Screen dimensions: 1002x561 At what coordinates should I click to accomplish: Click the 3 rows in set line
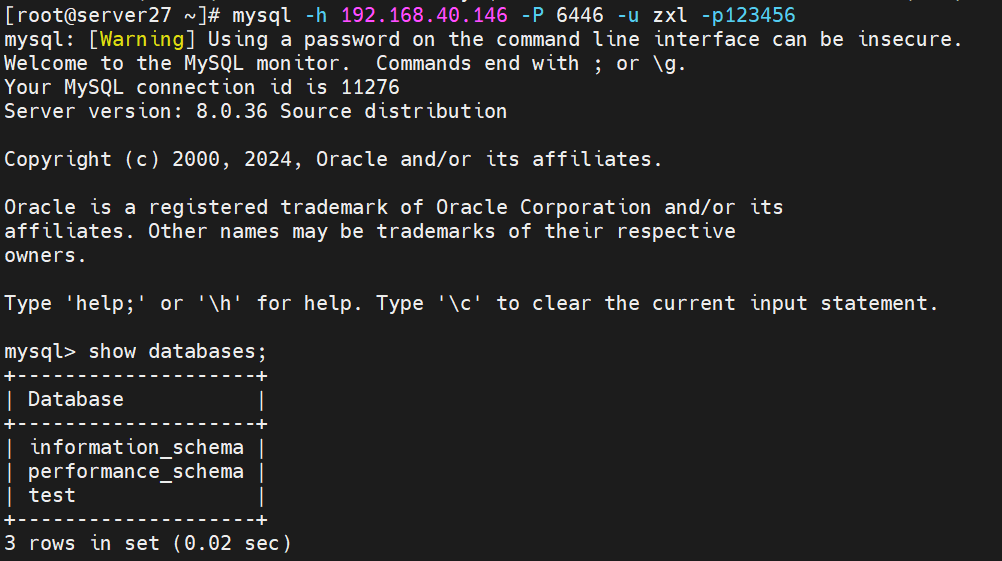tap(148, 543)
